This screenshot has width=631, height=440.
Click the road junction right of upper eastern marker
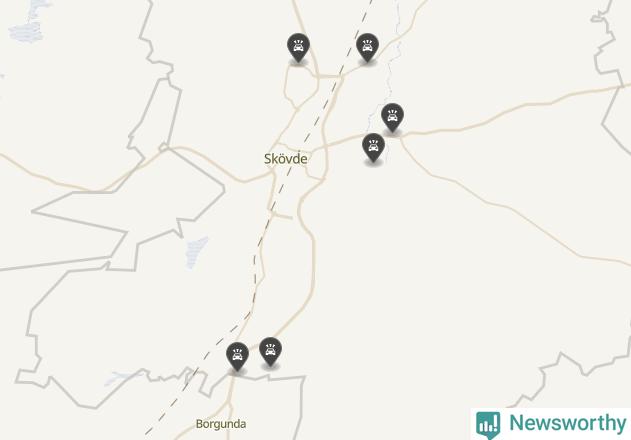click(x=401, y=135)
